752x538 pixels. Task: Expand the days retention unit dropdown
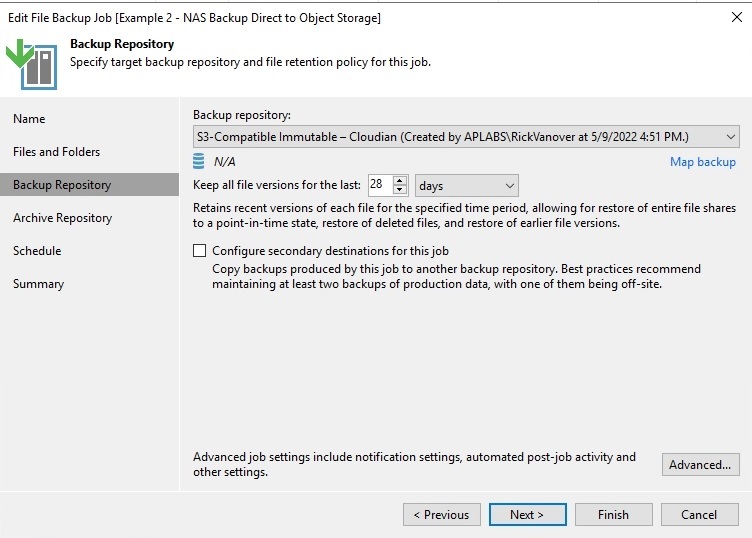(x=467, y=186)
